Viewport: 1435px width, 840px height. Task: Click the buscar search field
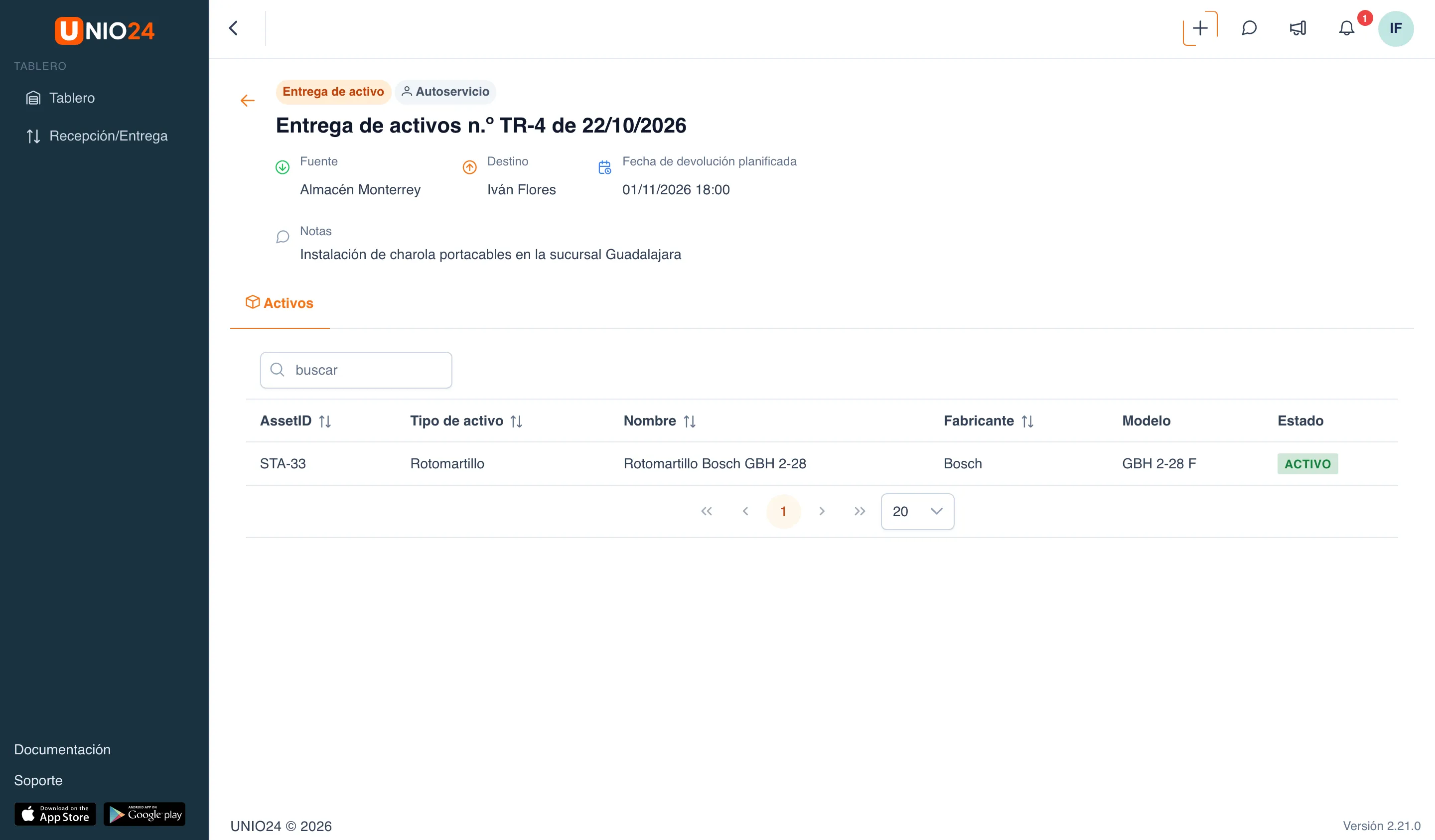point(356,370)
